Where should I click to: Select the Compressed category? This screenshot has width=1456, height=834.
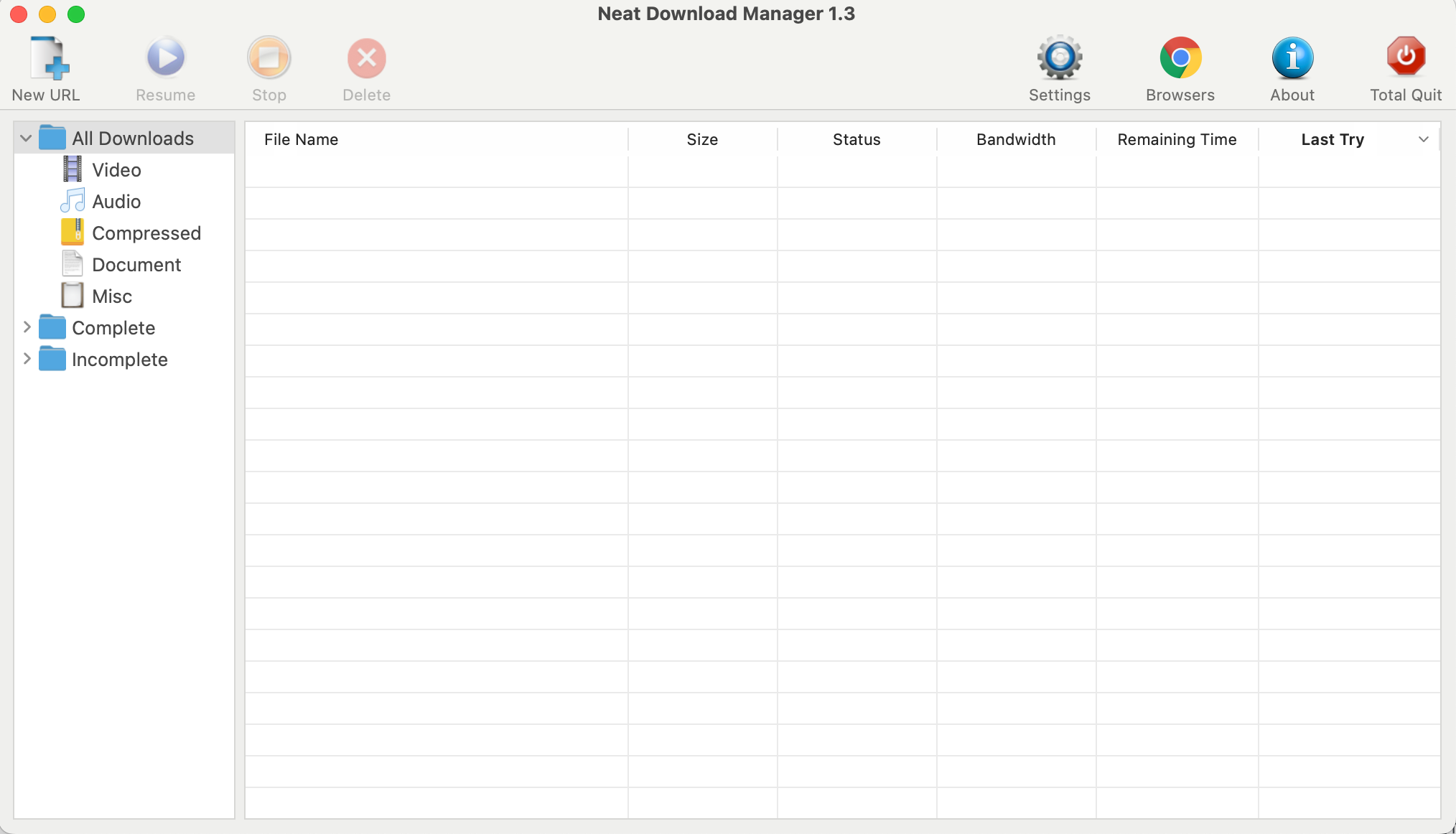tap(146, 233)
